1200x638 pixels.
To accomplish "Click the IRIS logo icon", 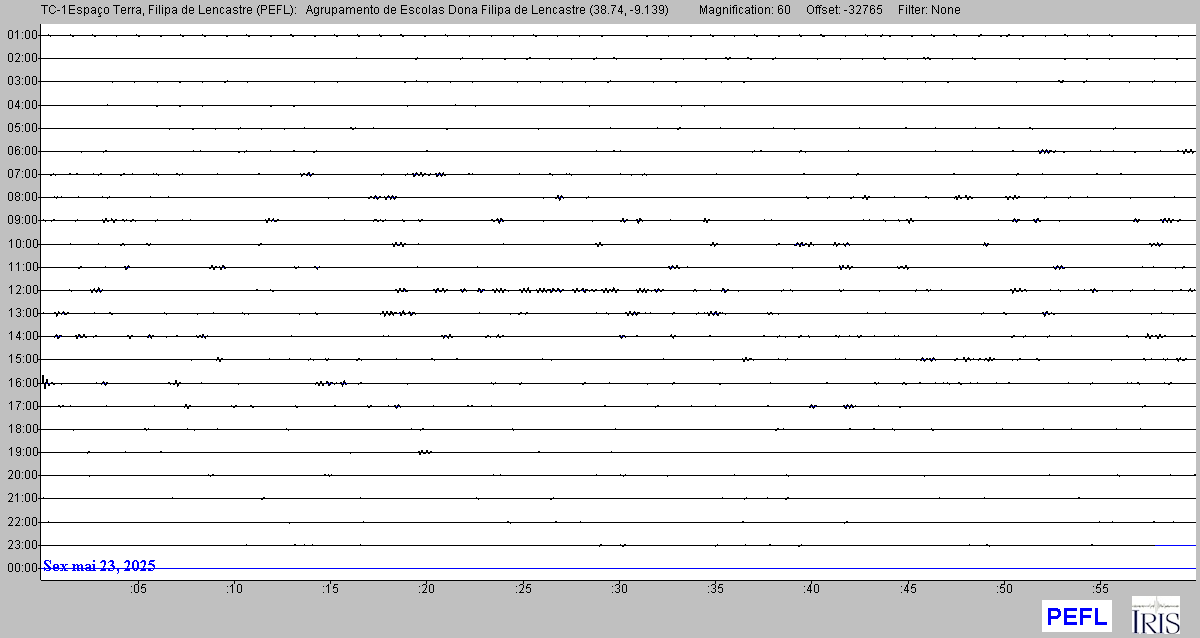I will (x=1155, y=616).
